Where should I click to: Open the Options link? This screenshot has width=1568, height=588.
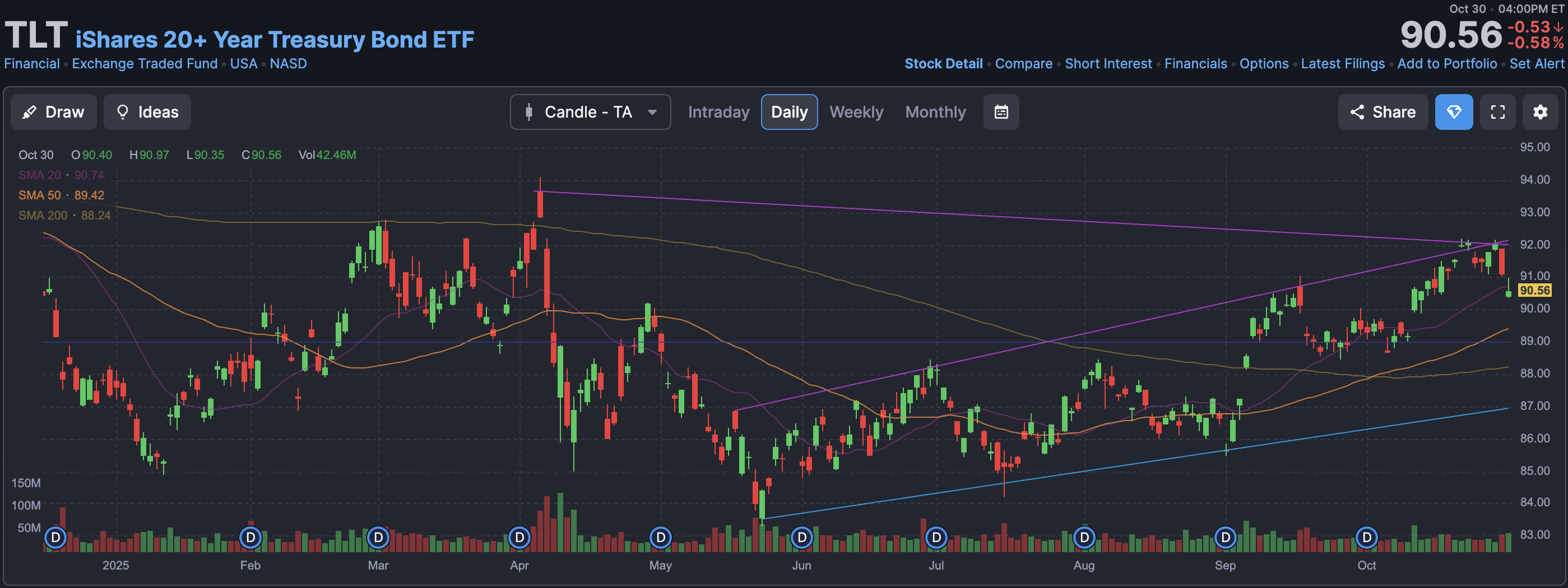point(1264,64)
